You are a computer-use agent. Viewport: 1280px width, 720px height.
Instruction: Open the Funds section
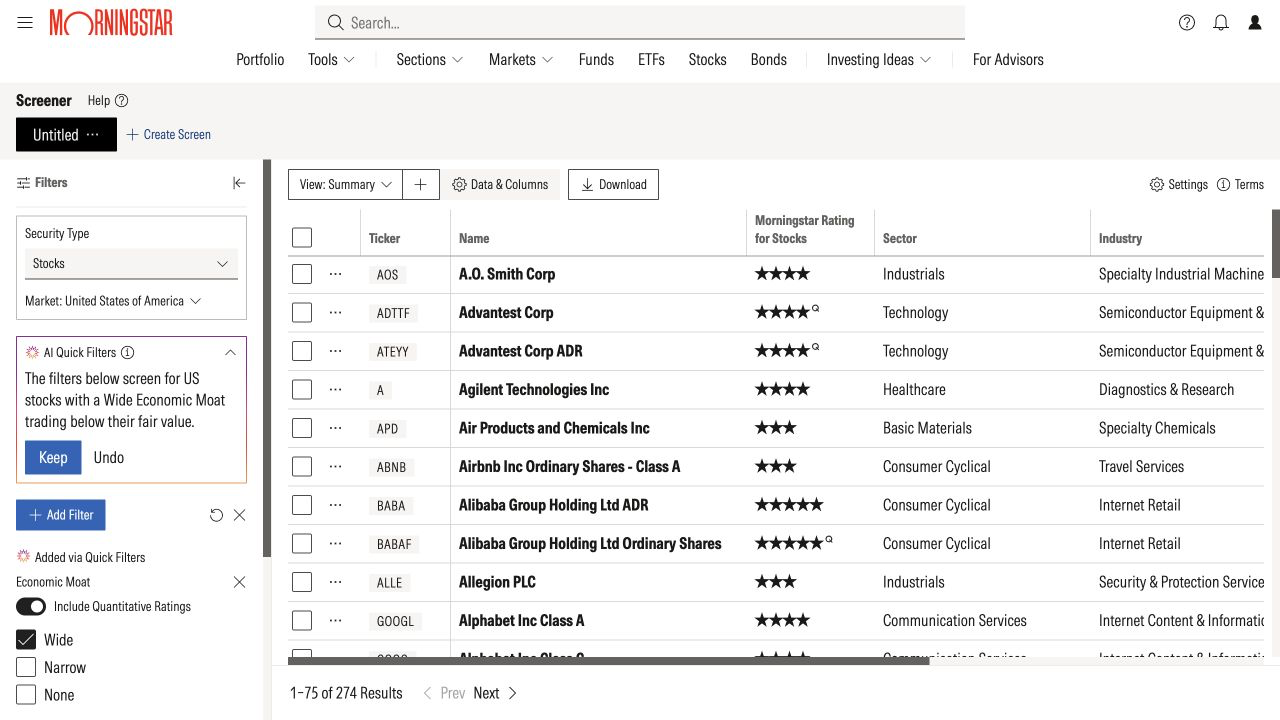point(596,60)
